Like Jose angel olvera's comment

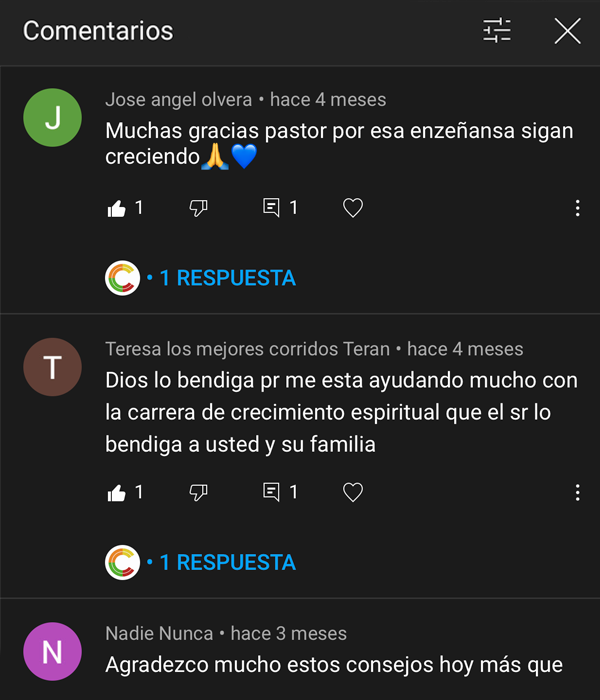tap(115, 208)
